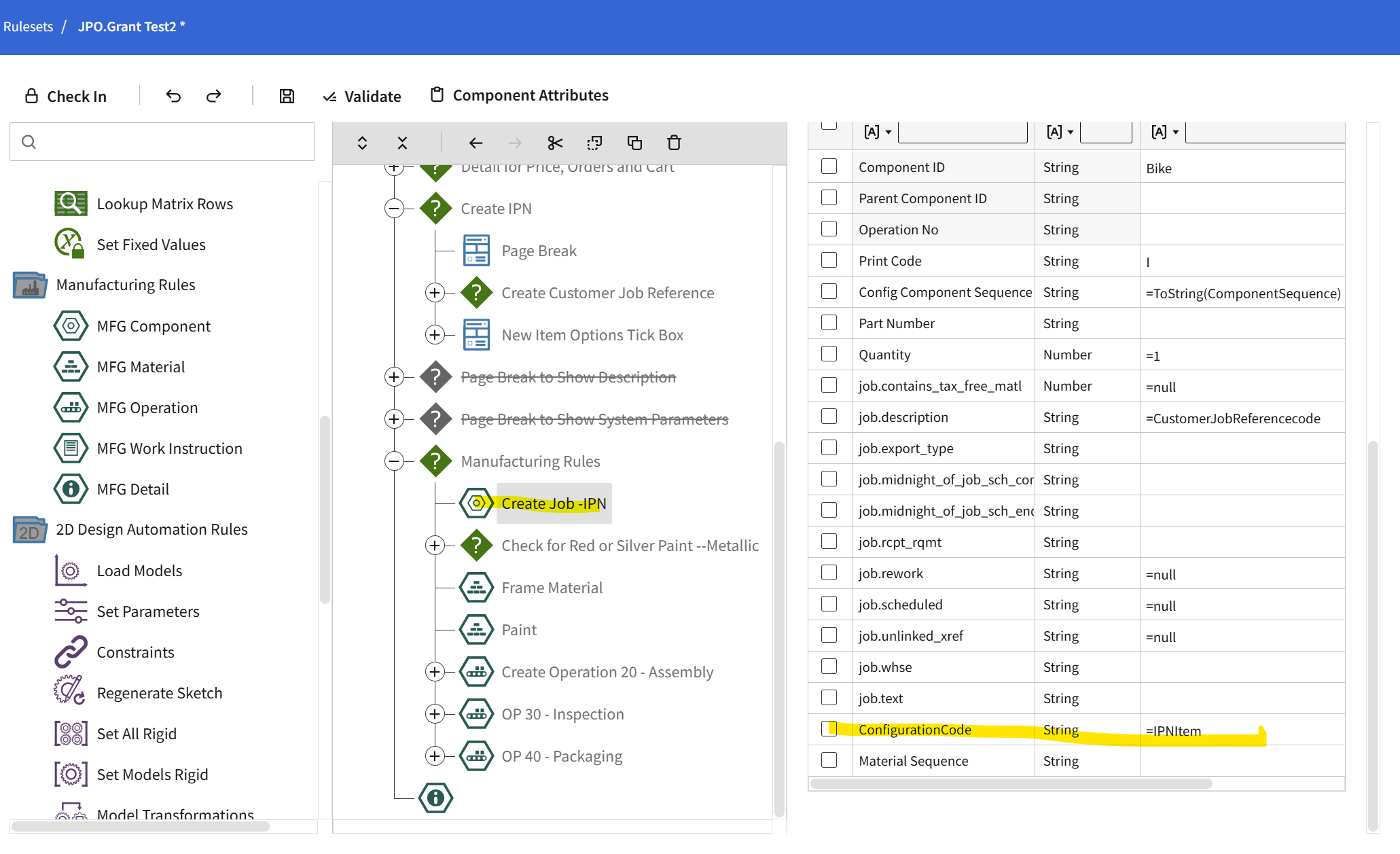This screenshot has width=1400, height=854.
Task: Collapse the Create IPN node
Action: click(x=394, y=209)
